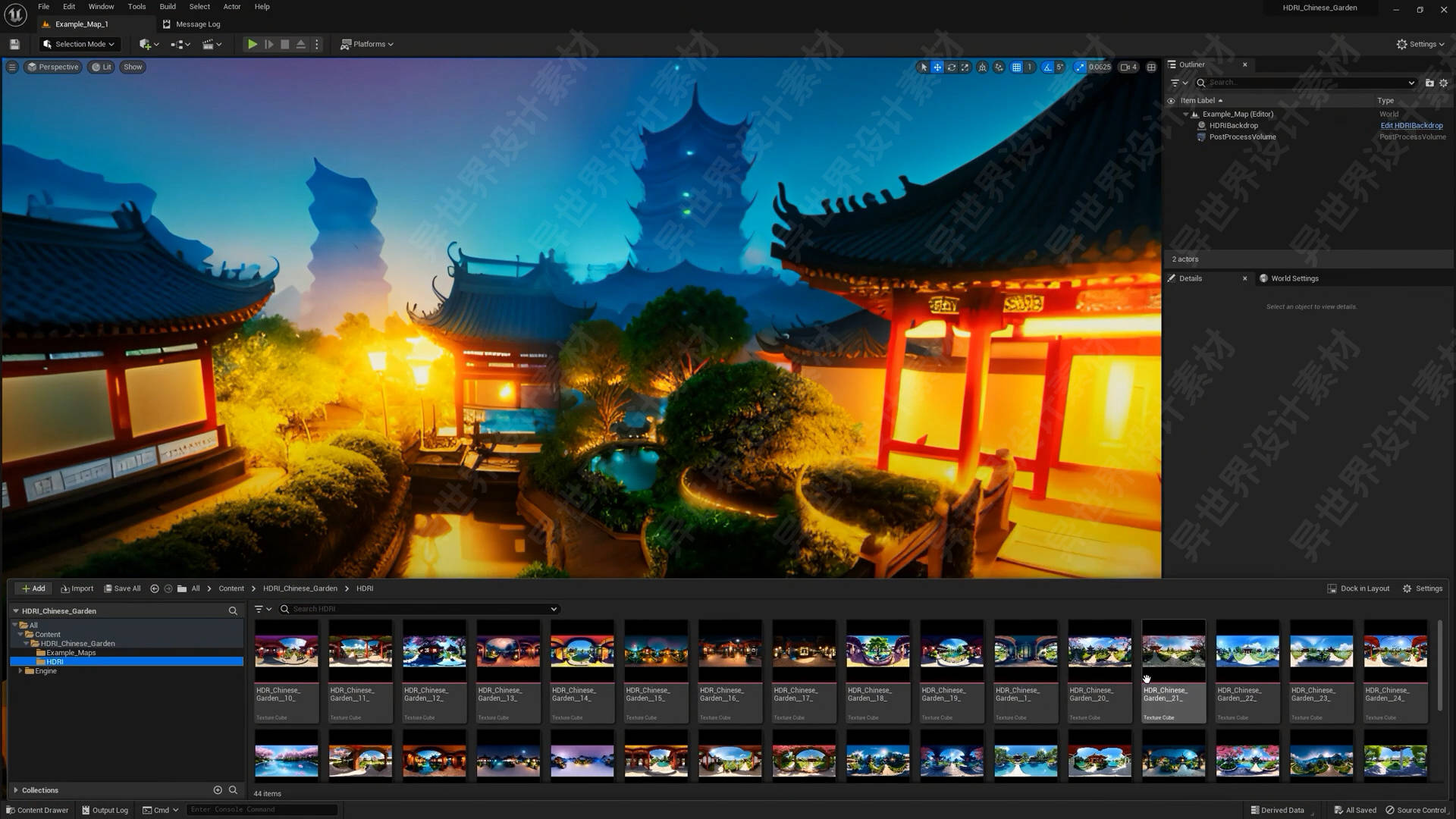Open camera speed setting
Image resolution: width=1456 pixels, height=819 pixels.
[1128, 67]
